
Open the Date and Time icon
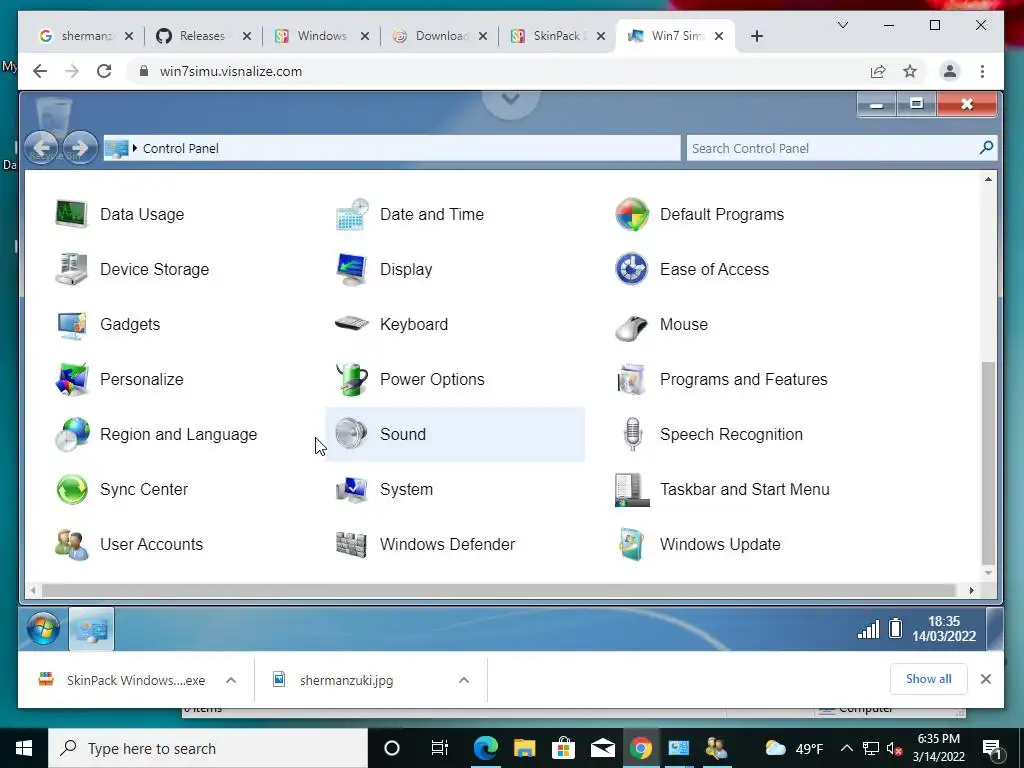(352, 214)
